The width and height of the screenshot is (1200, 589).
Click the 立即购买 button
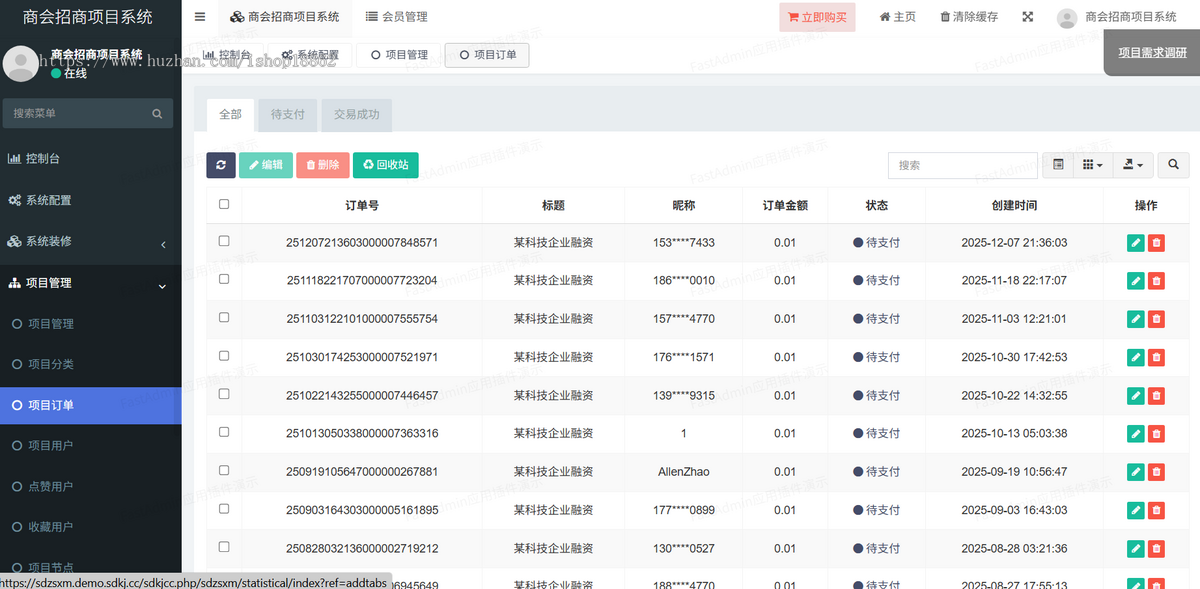816,16
